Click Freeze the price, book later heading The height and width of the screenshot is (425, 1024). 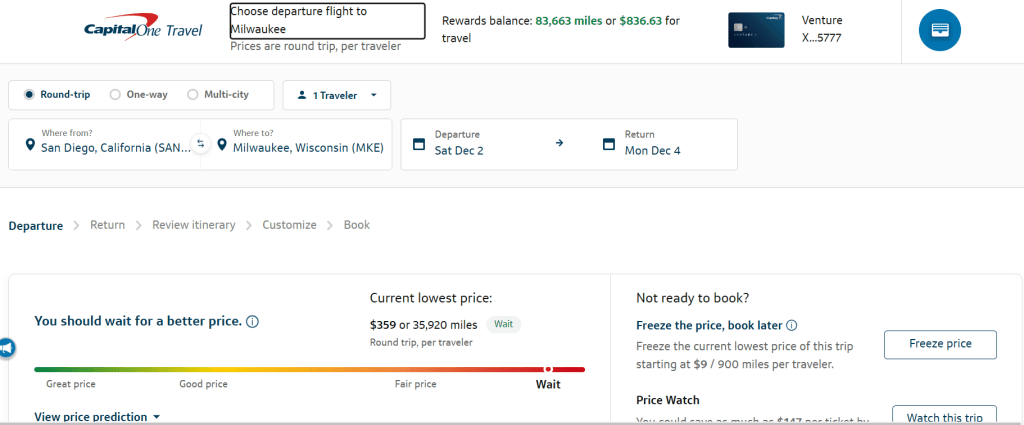click(x=709, y=325)
